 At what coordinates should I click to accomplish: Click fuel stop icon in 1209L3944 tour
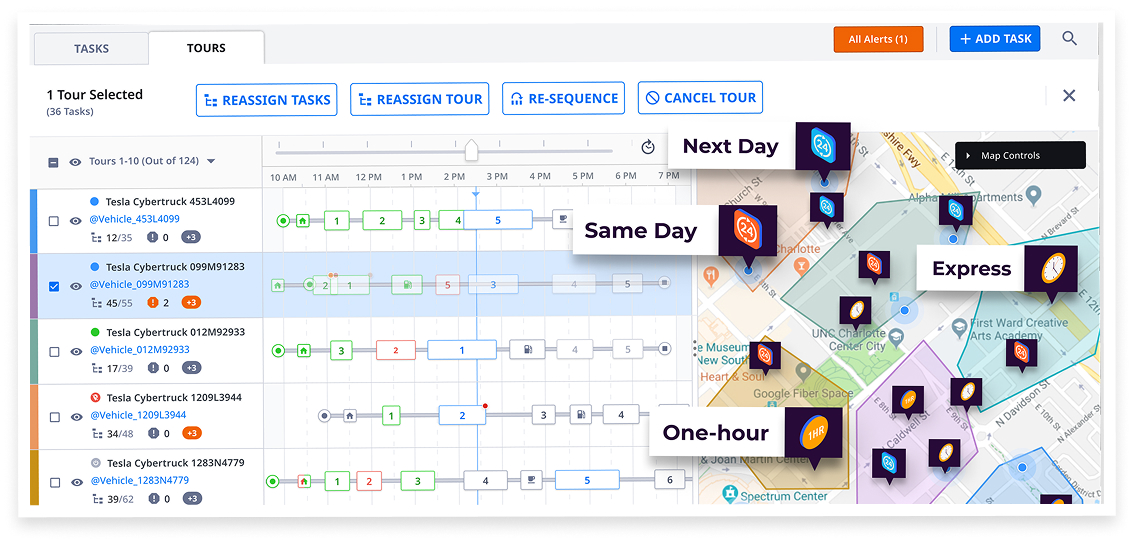pos(581,415)
